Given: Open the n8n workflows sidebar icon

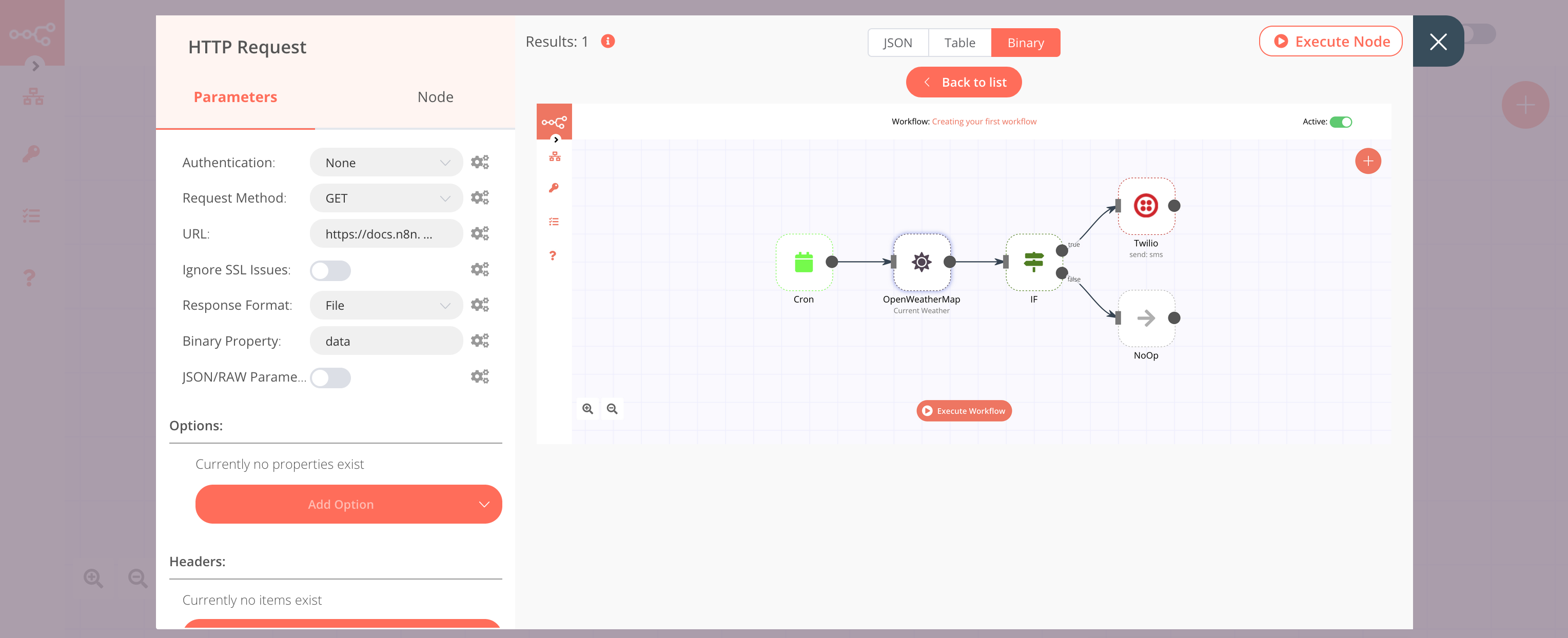Looking at the screenshot, I should coord(554,156).
